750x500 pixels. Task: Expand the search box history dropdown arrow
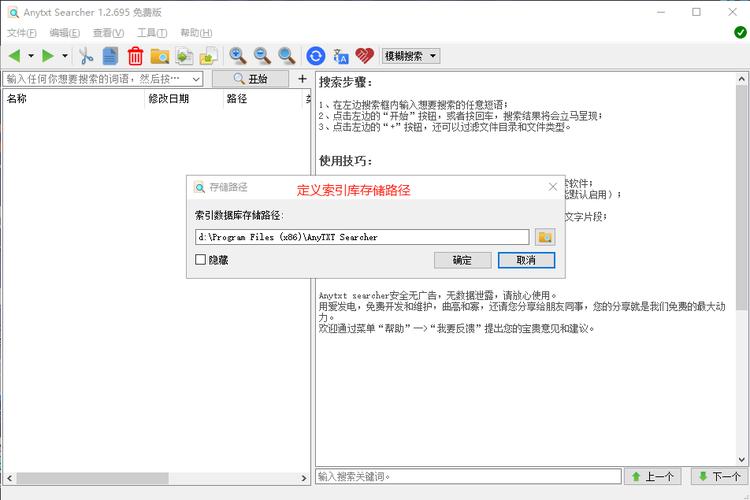click(197, 79)
